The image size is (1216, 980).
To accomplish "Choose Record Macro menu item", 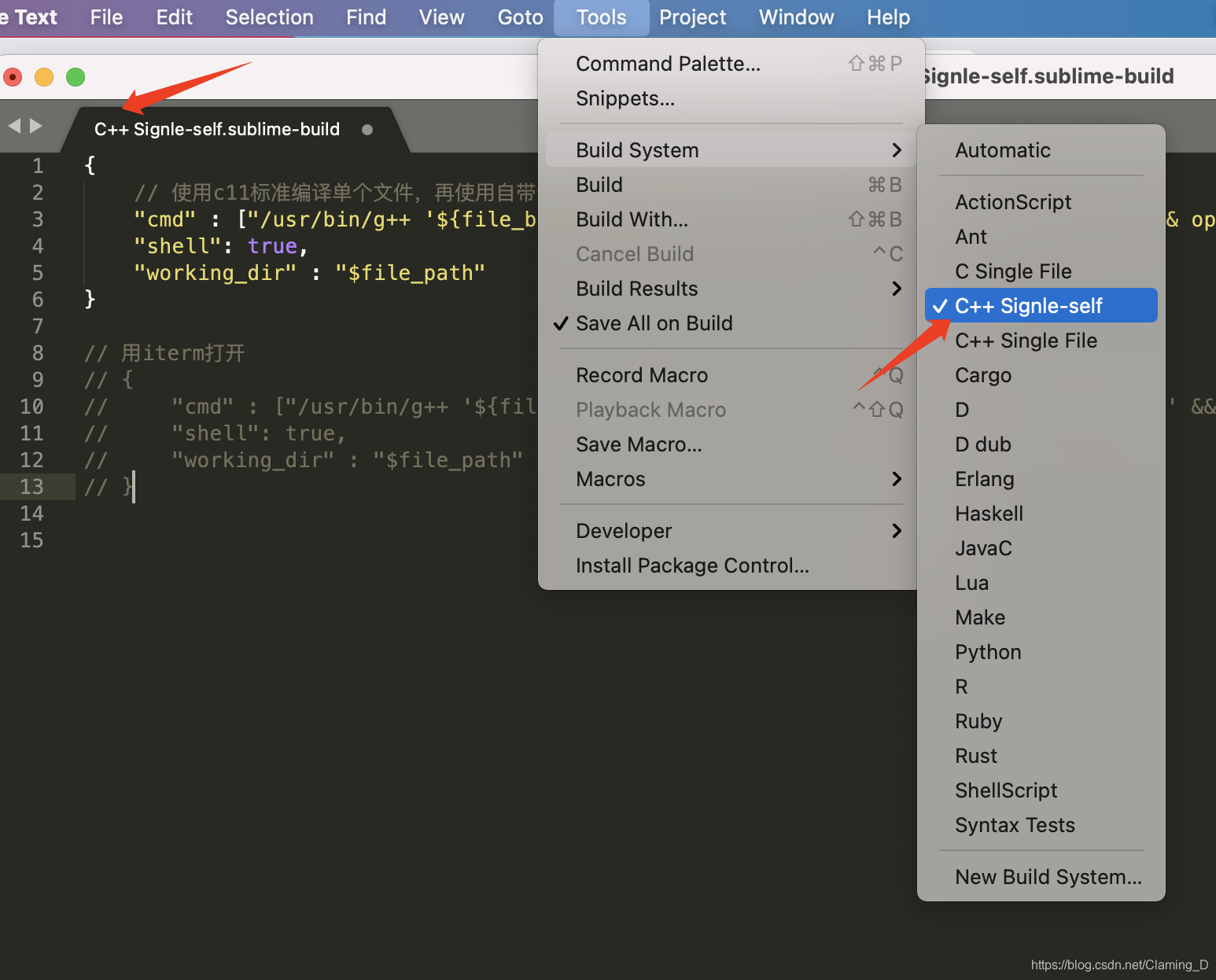I will (731, 375).
